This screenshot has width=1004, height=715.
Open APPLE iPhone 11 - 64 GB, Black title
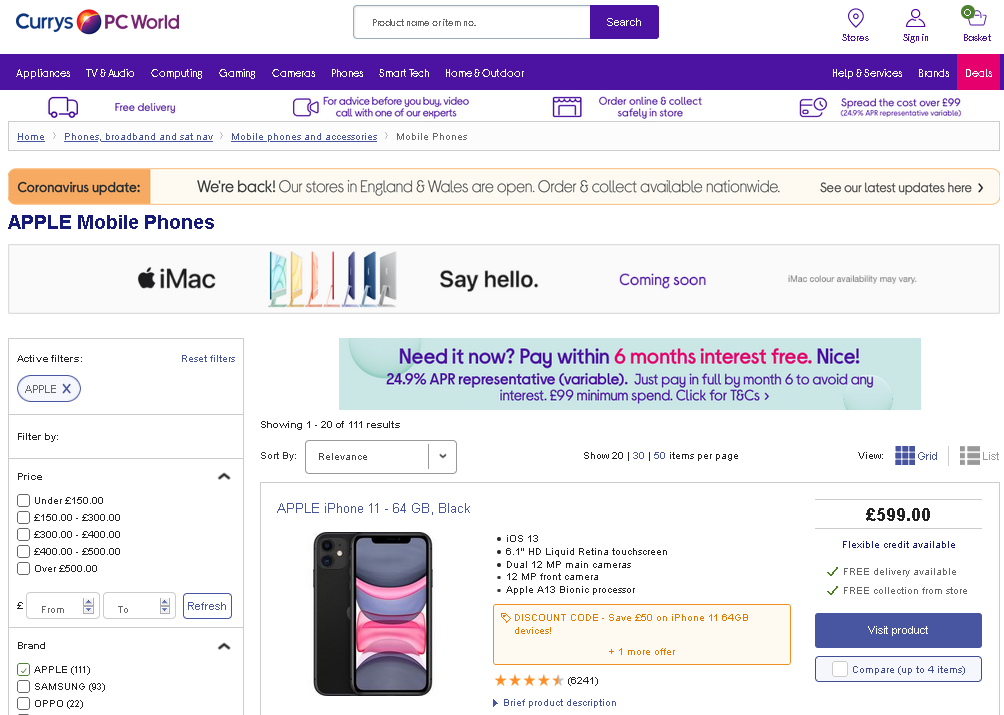(x=373, y=508)
